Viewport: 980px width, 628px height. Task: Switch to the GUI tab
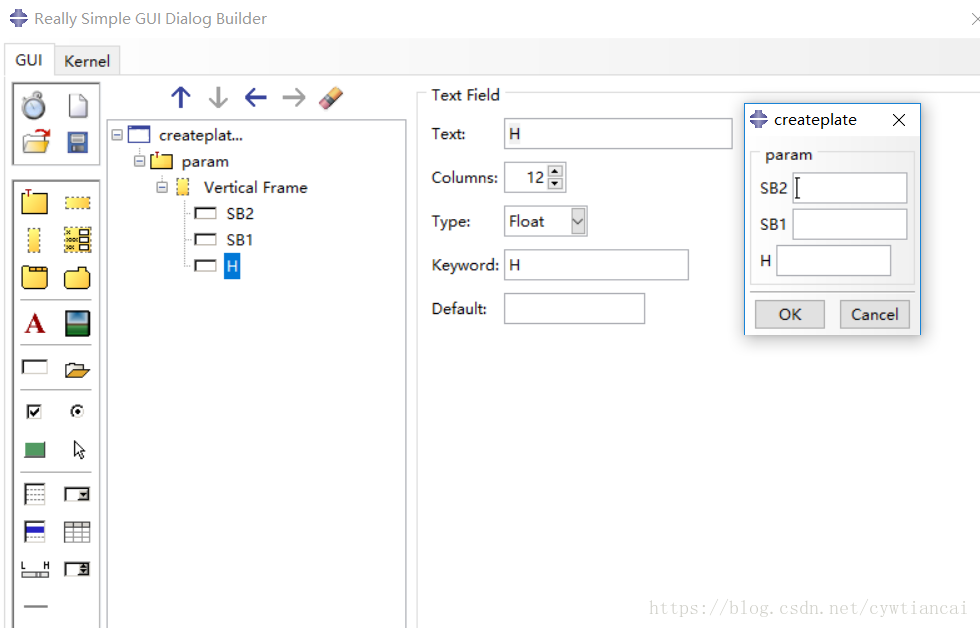pos(29,60)
